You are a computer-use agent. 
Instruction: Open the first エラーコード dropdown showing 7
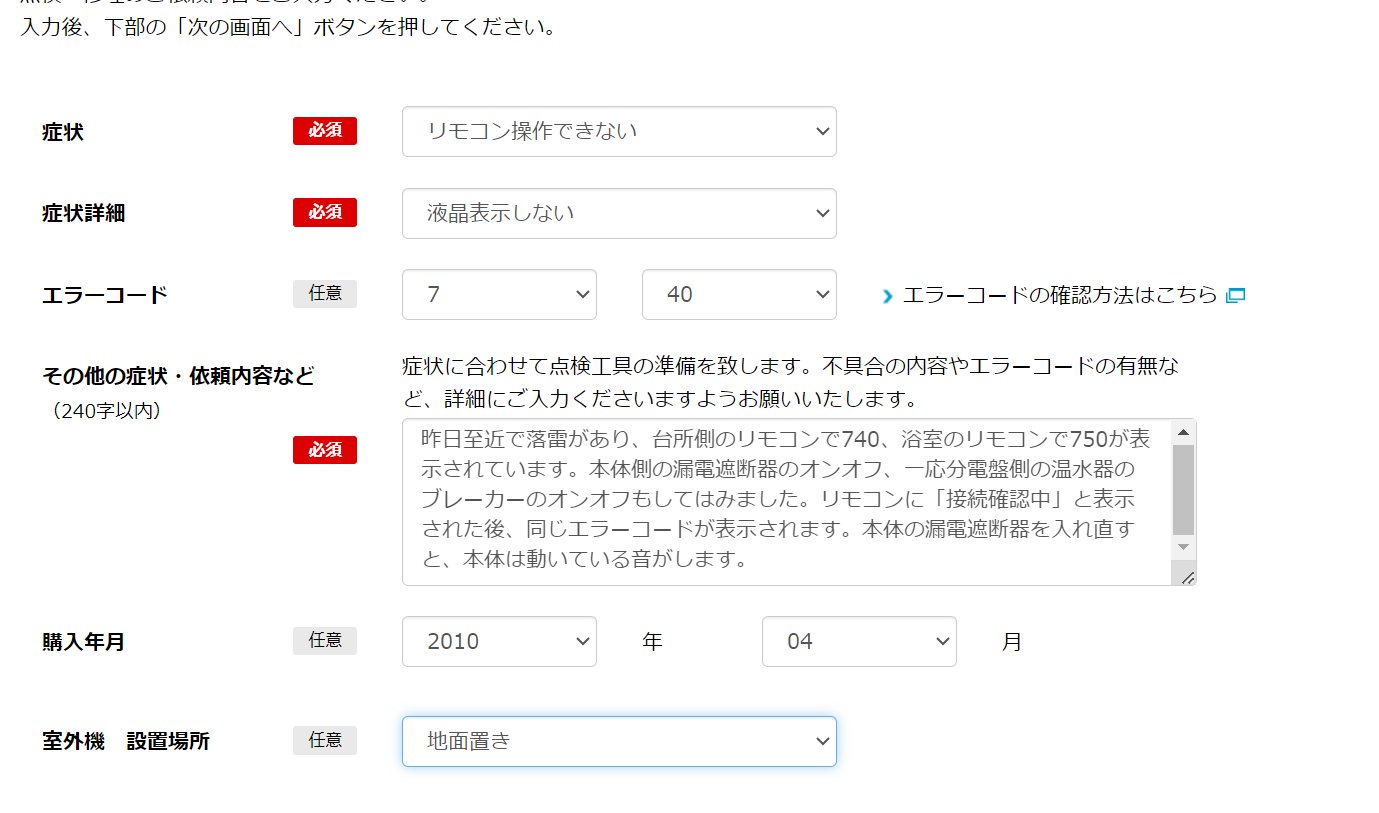[x=499, y=295]
